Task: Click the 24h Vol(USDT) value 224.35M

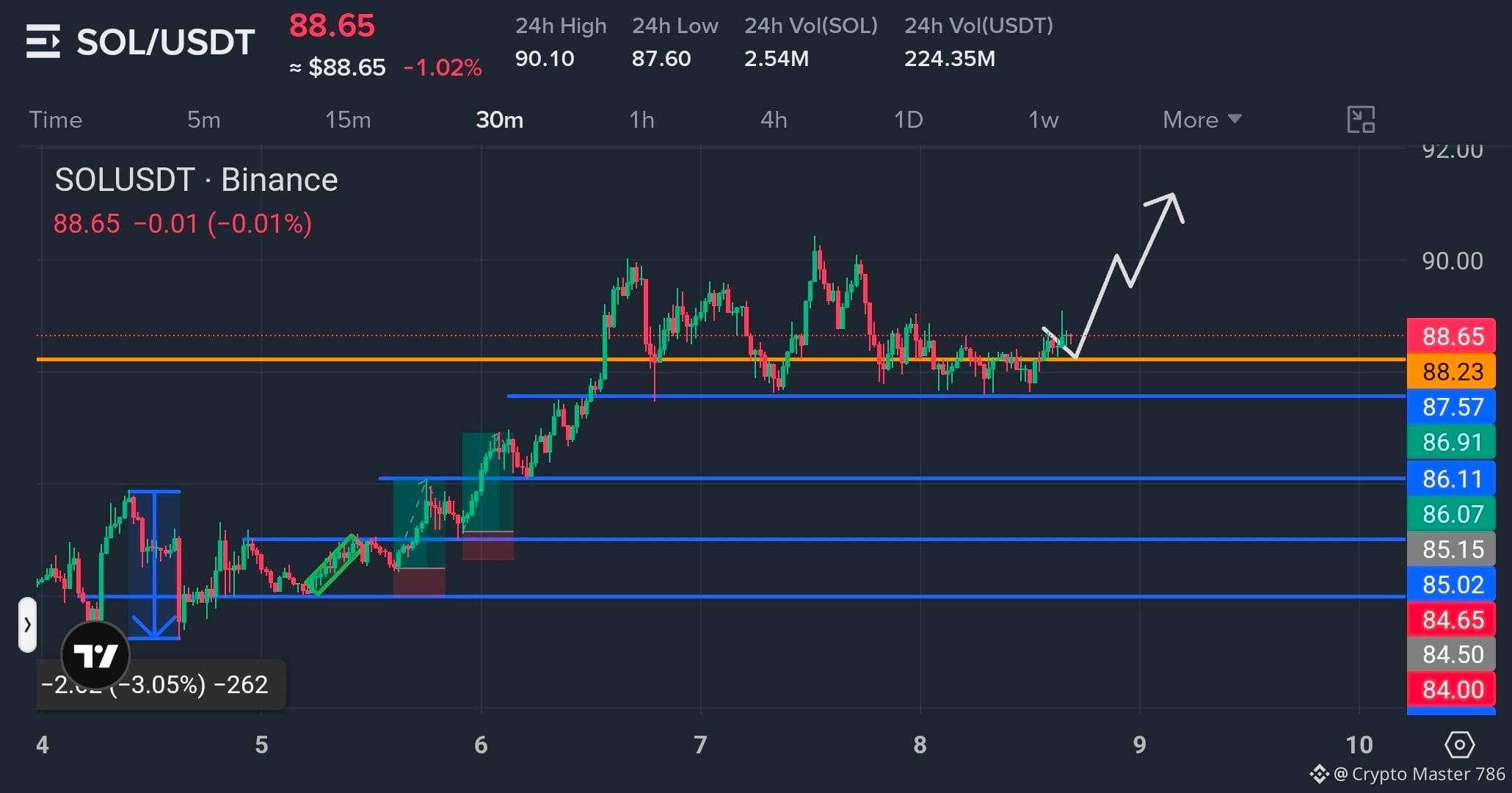Action: coord(950,59)
